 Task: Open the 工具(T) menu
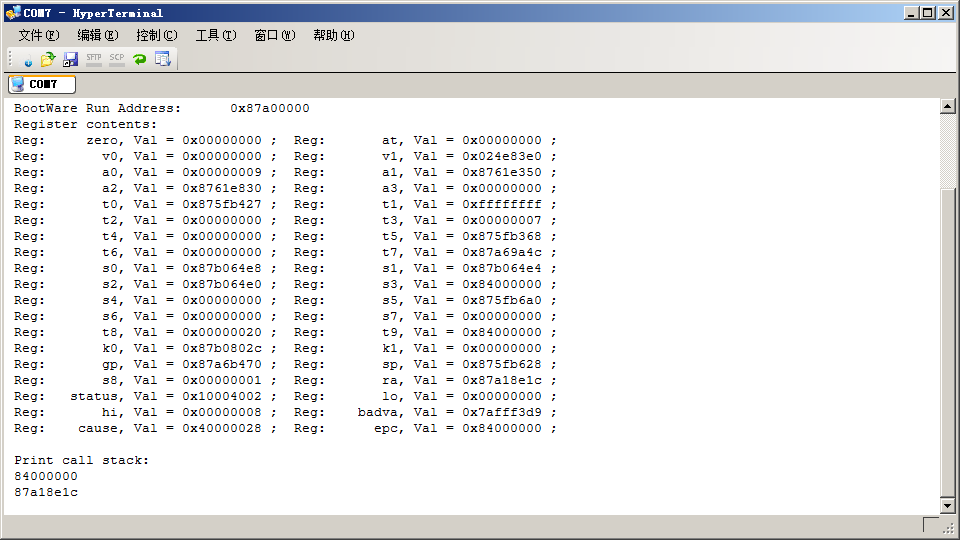tap(216, 36)
